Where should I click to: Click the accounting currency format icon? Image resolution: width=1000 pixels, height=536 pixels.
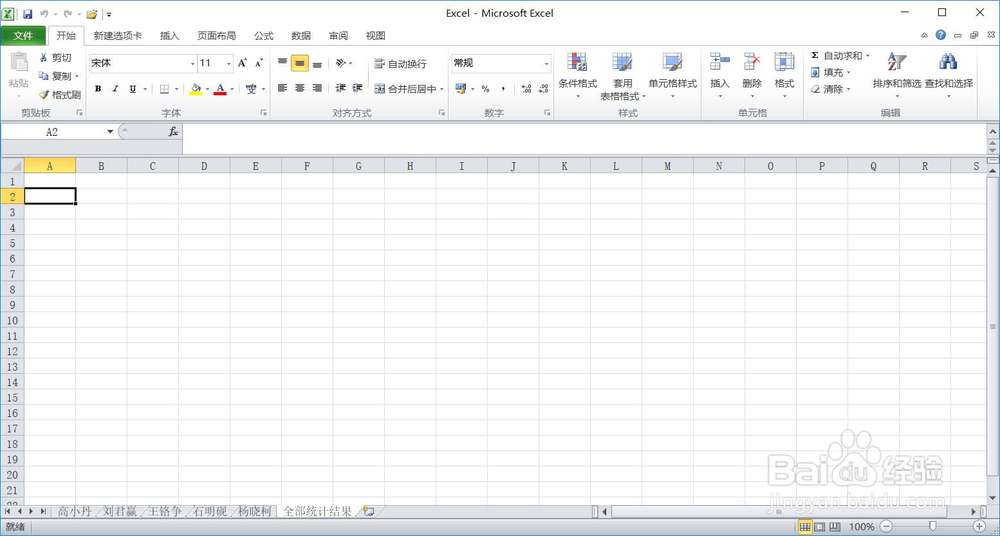460,89
